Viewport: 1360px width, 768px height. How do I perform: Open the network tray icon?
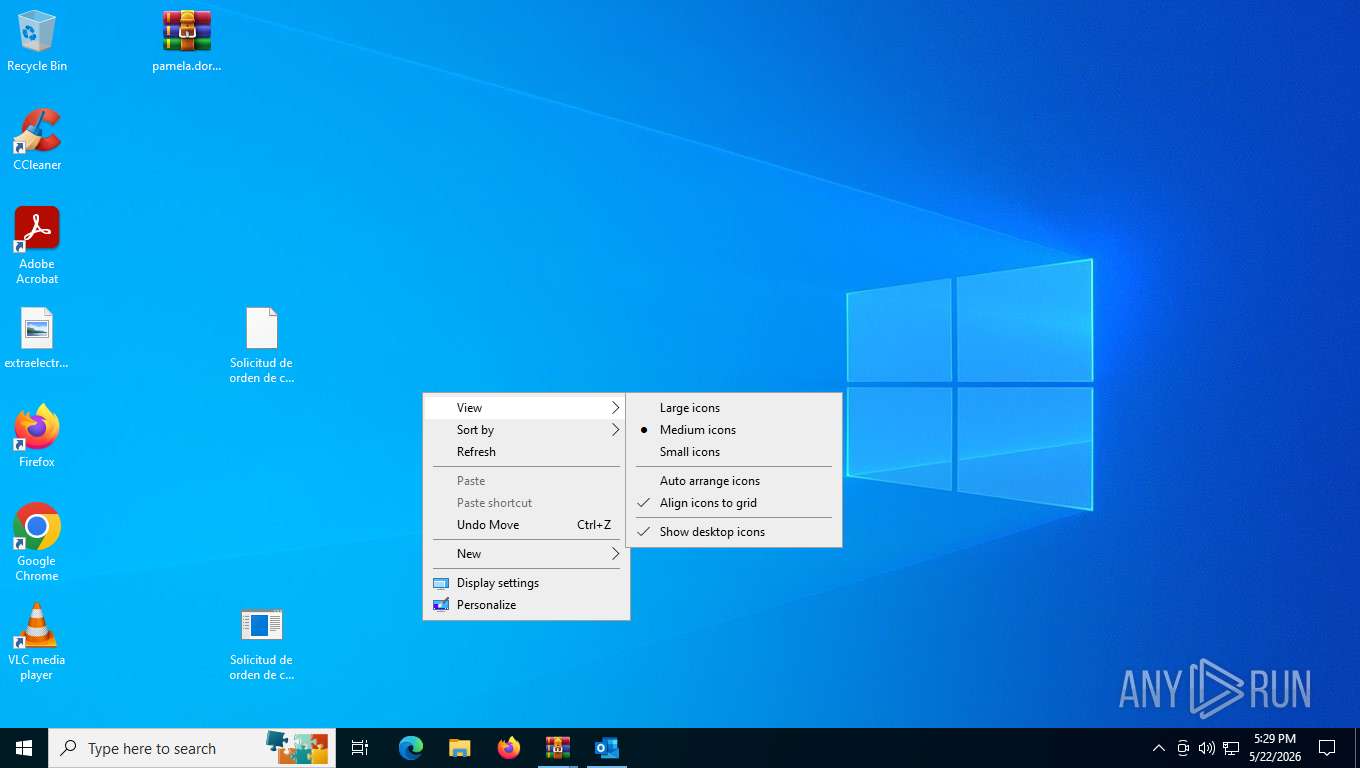click(x=1231, y=748)
